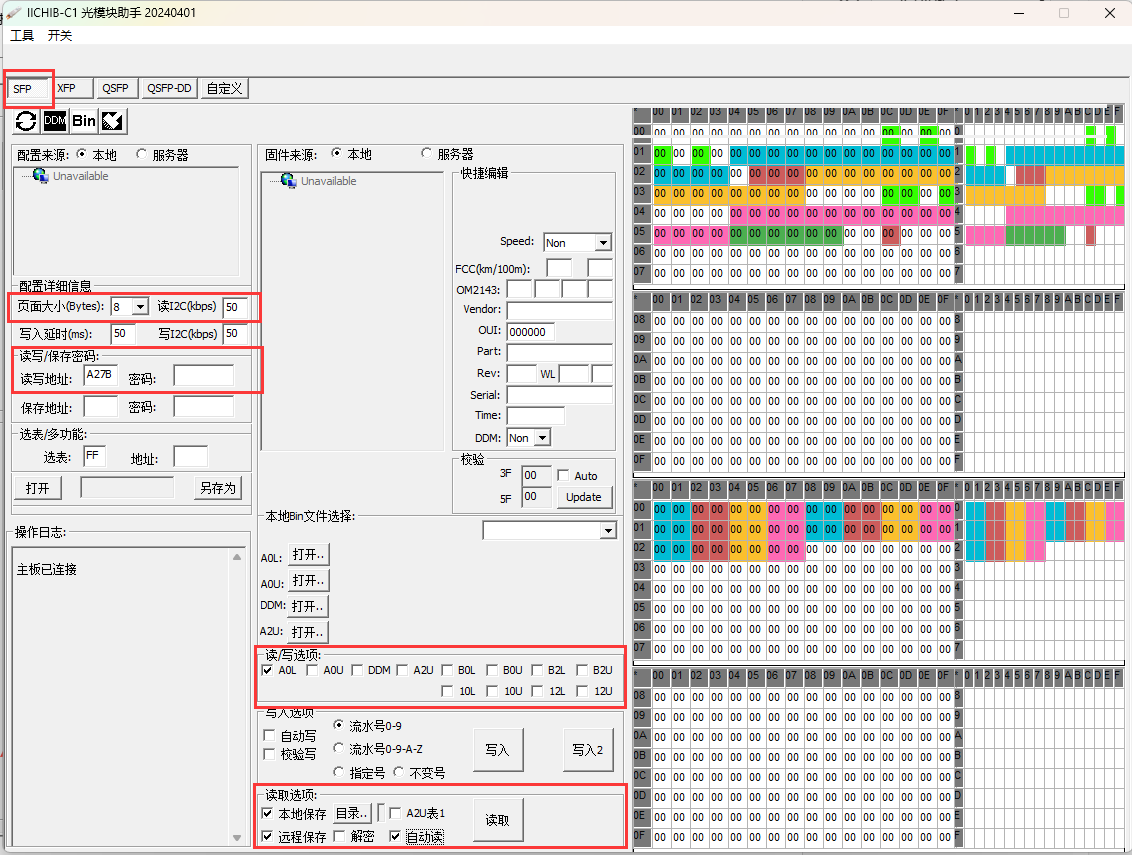Screen dimensions: 1132x855
Task: Click the eraser icon beside Bin
Action: pyautogui.click(x=113, y=121)
